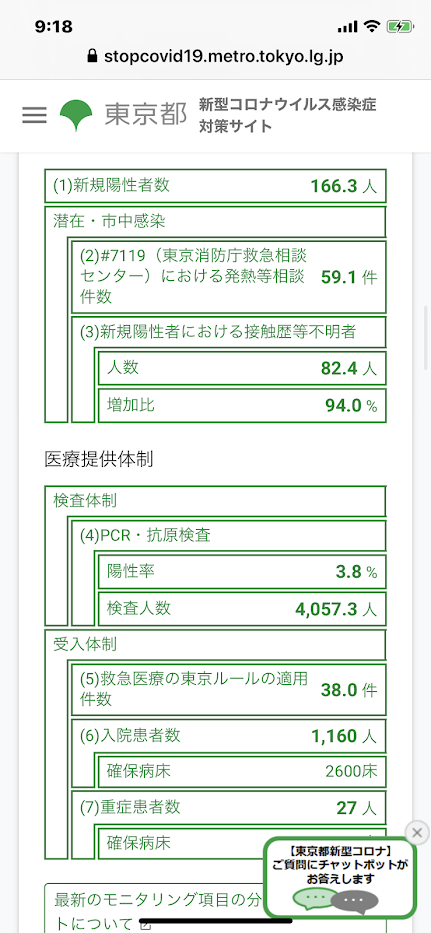Image resolution: width=431 pixels, height=933 pixels.
Task: Tap the green ginkgo leaf Tokyo logo
Action: 76,115
